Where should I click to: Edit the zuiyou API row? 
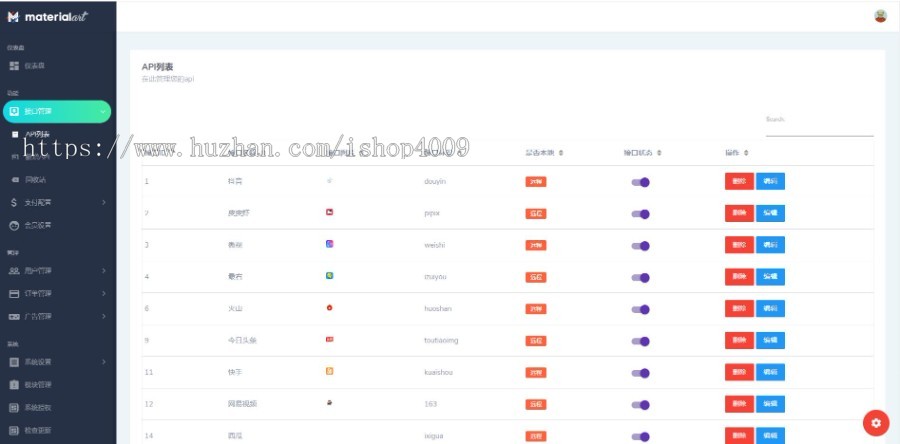[x=770, y=277]
